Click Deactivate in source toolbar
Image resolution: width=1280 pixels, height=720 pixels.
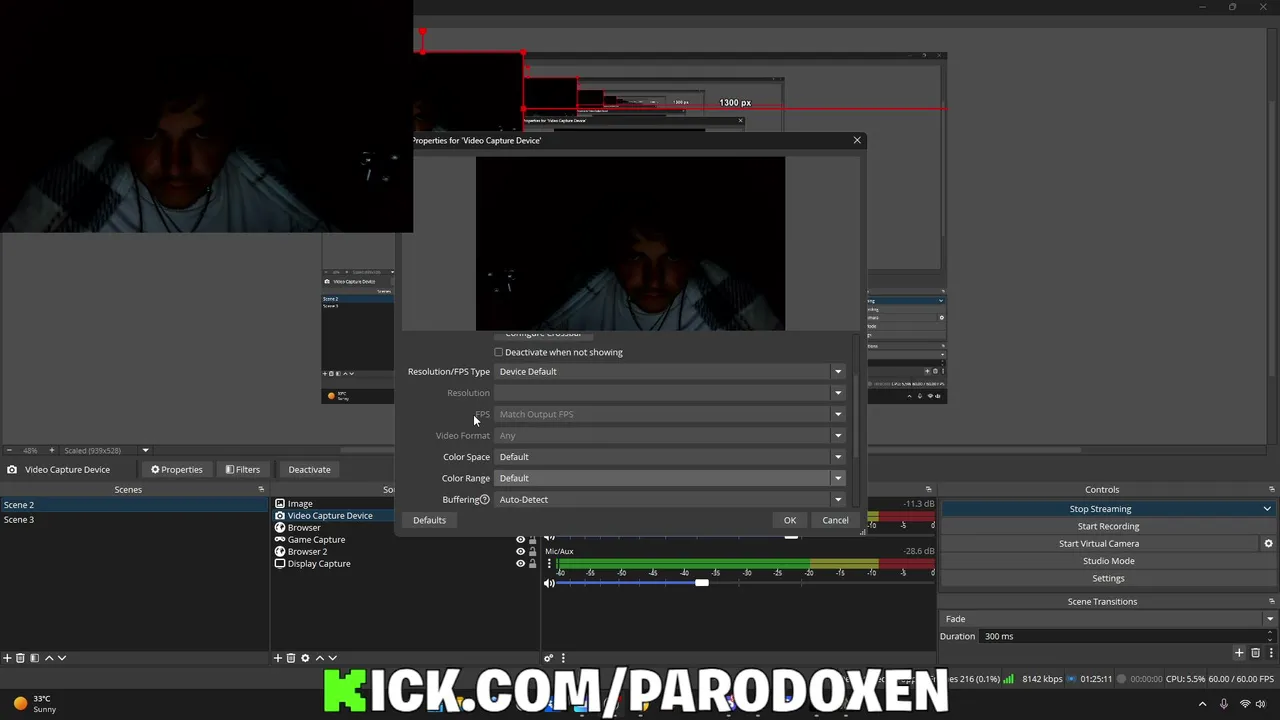(309, 470)
